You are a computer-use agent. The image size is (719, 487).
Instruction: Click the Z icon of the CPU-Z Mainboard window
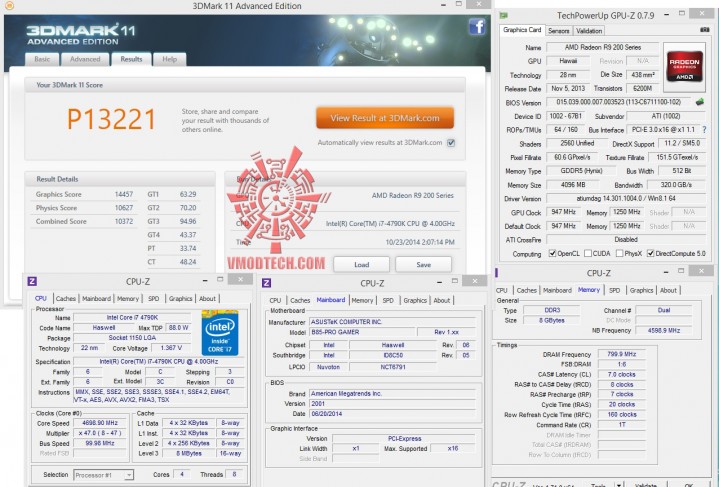point(266,282)
